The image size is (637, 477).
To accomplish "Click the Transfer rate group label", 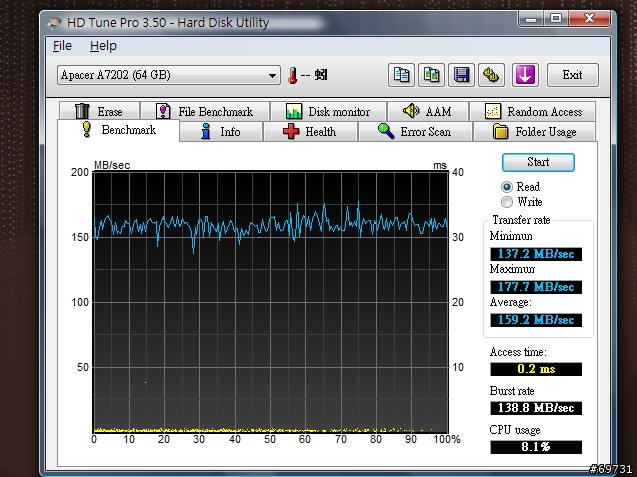I will pos(521,220).
